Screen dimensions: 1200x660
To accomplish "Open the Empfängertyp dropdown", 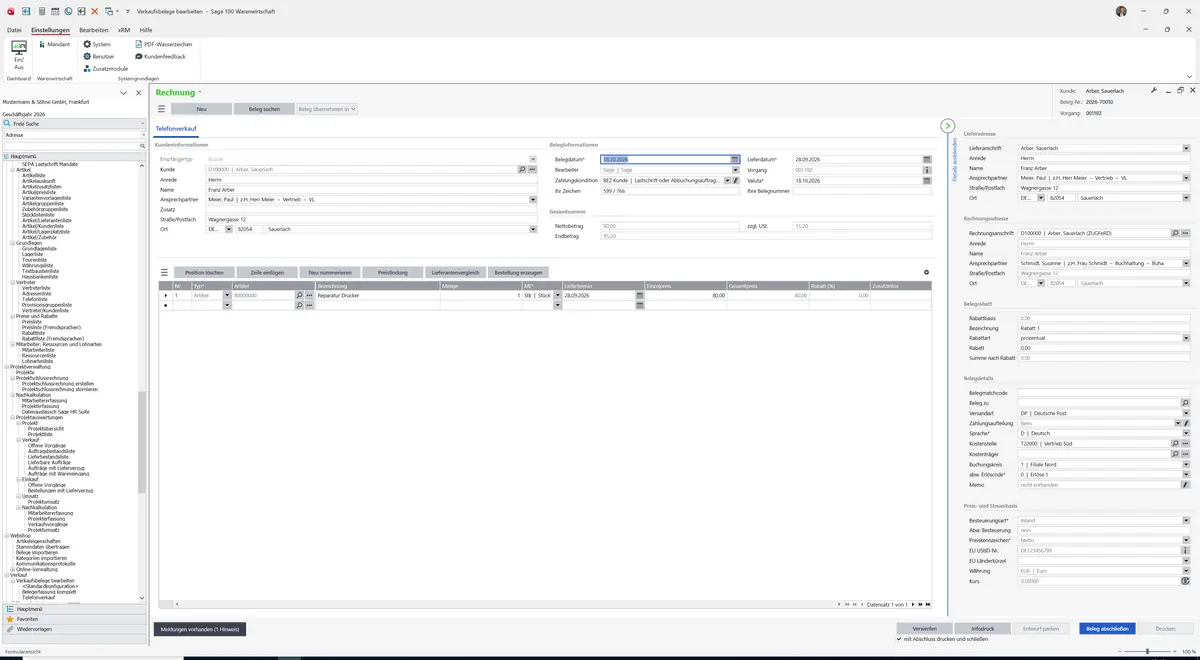I will (533, 159).
